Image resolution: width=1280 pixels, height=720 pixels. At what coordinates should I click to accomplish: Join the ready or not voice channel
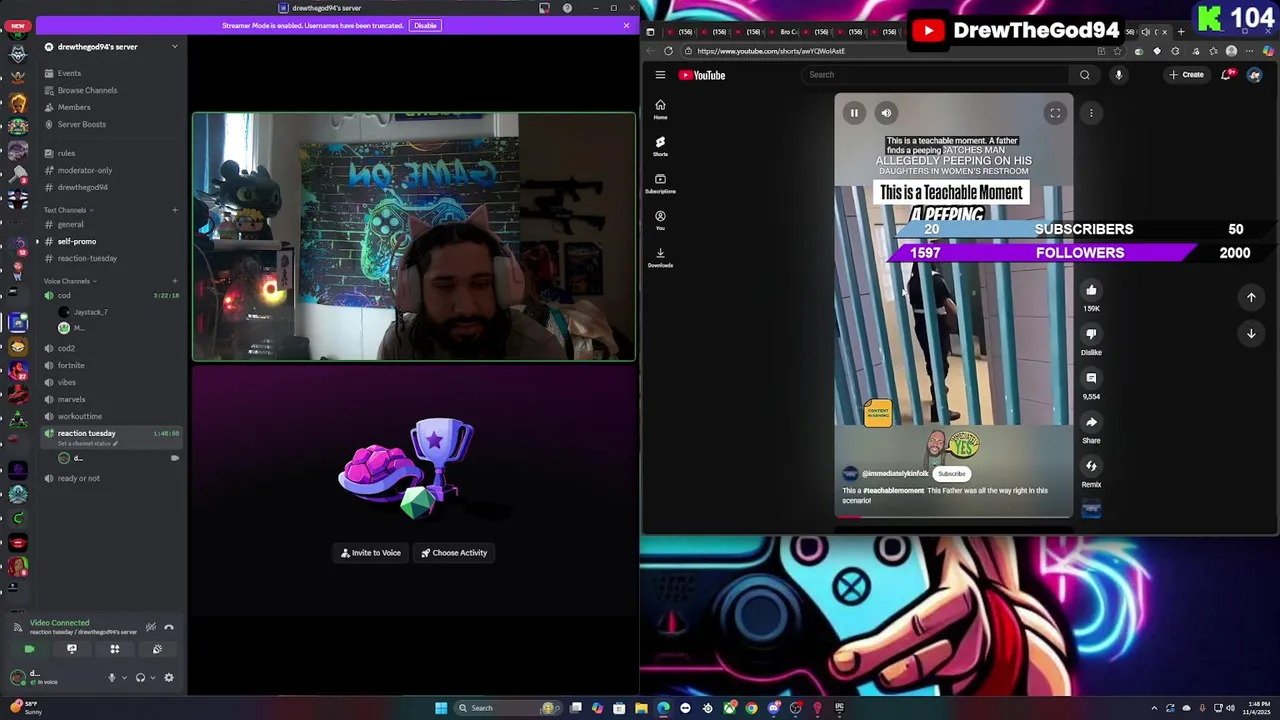[79, 478]
